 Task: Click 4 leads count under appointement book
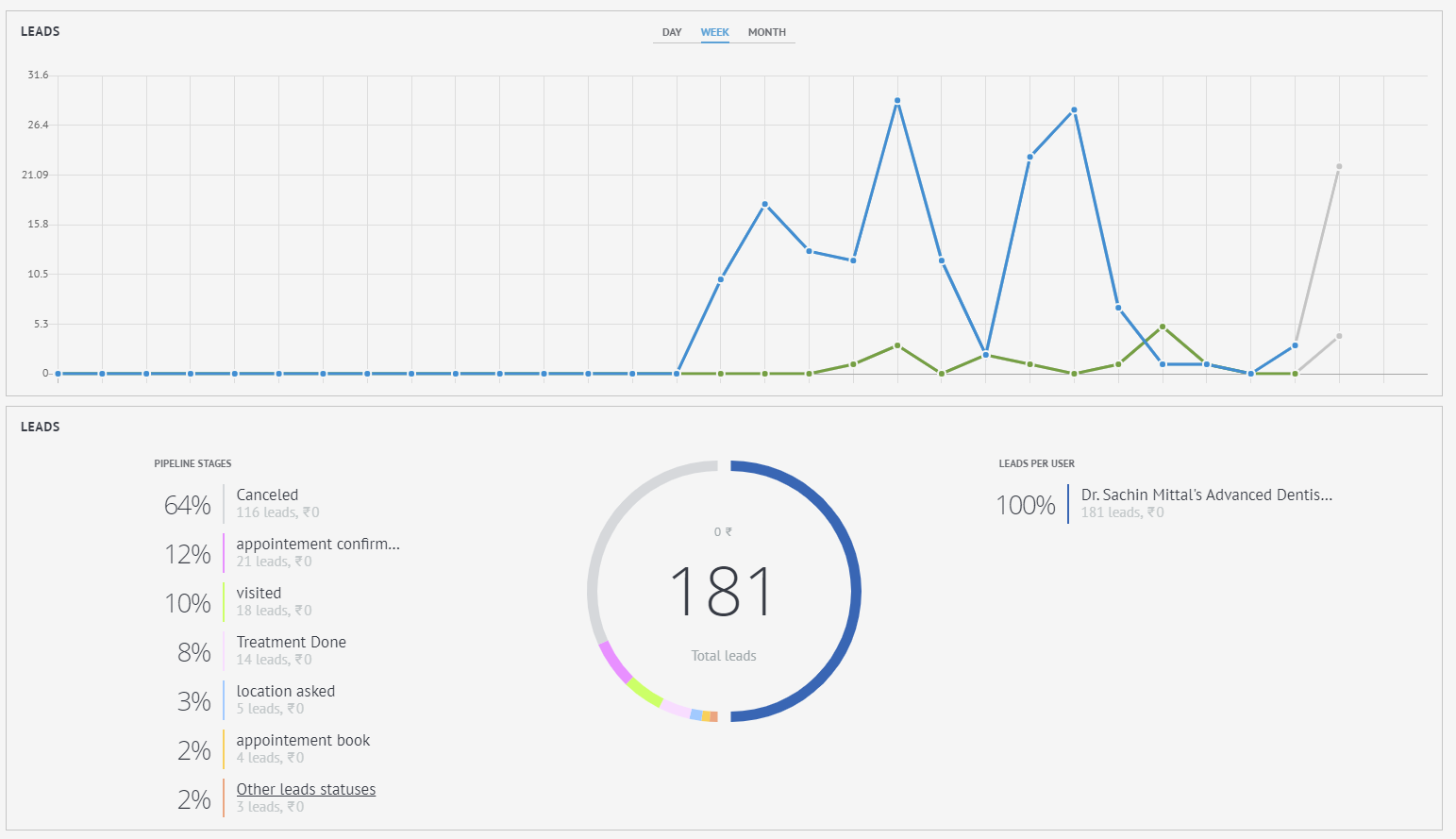click(x=270, y=758)
